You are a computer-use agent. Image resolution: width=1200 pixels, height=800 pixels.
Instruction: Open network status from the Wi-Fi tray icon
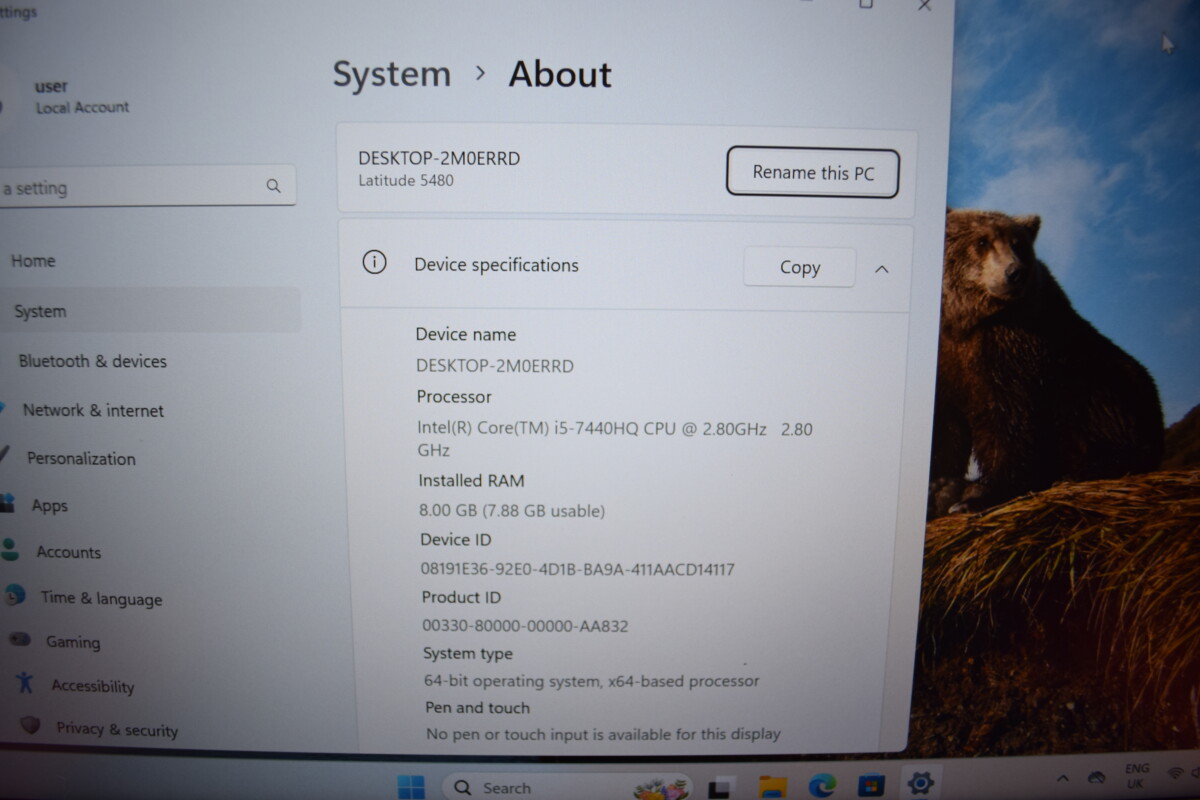tap(1173, 775)
